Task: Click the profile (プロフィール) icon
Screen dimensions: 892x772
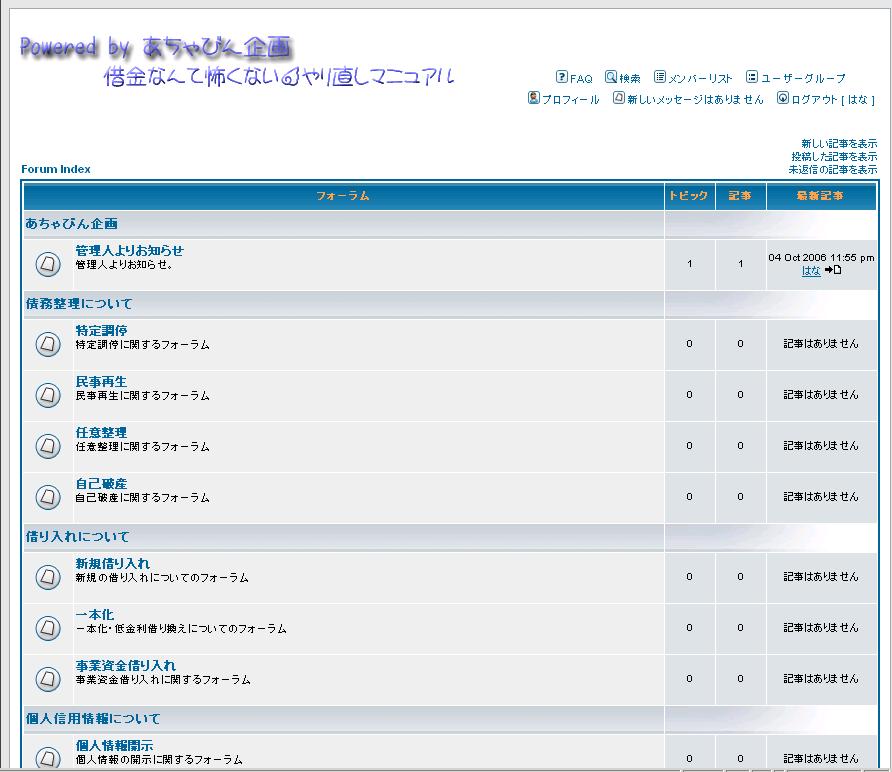Action: click(x=534, y=98)
